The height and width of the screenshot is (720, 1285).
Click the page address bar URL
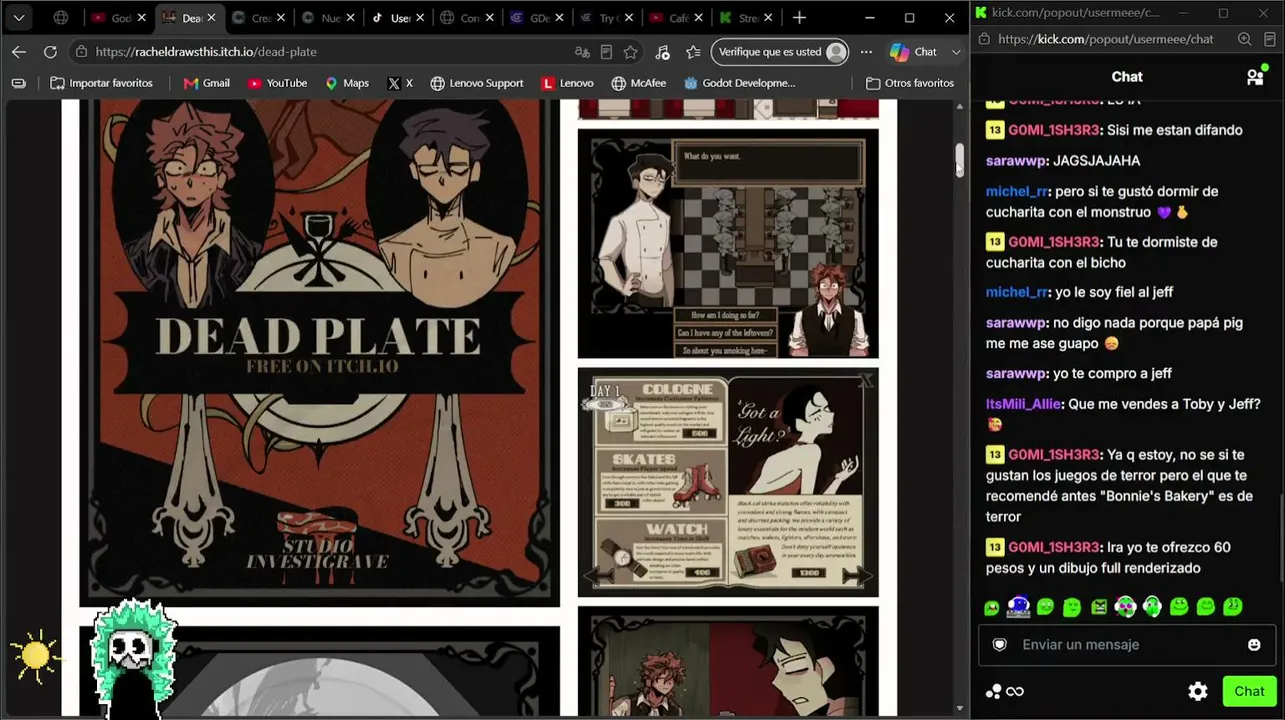click(206, 52)
